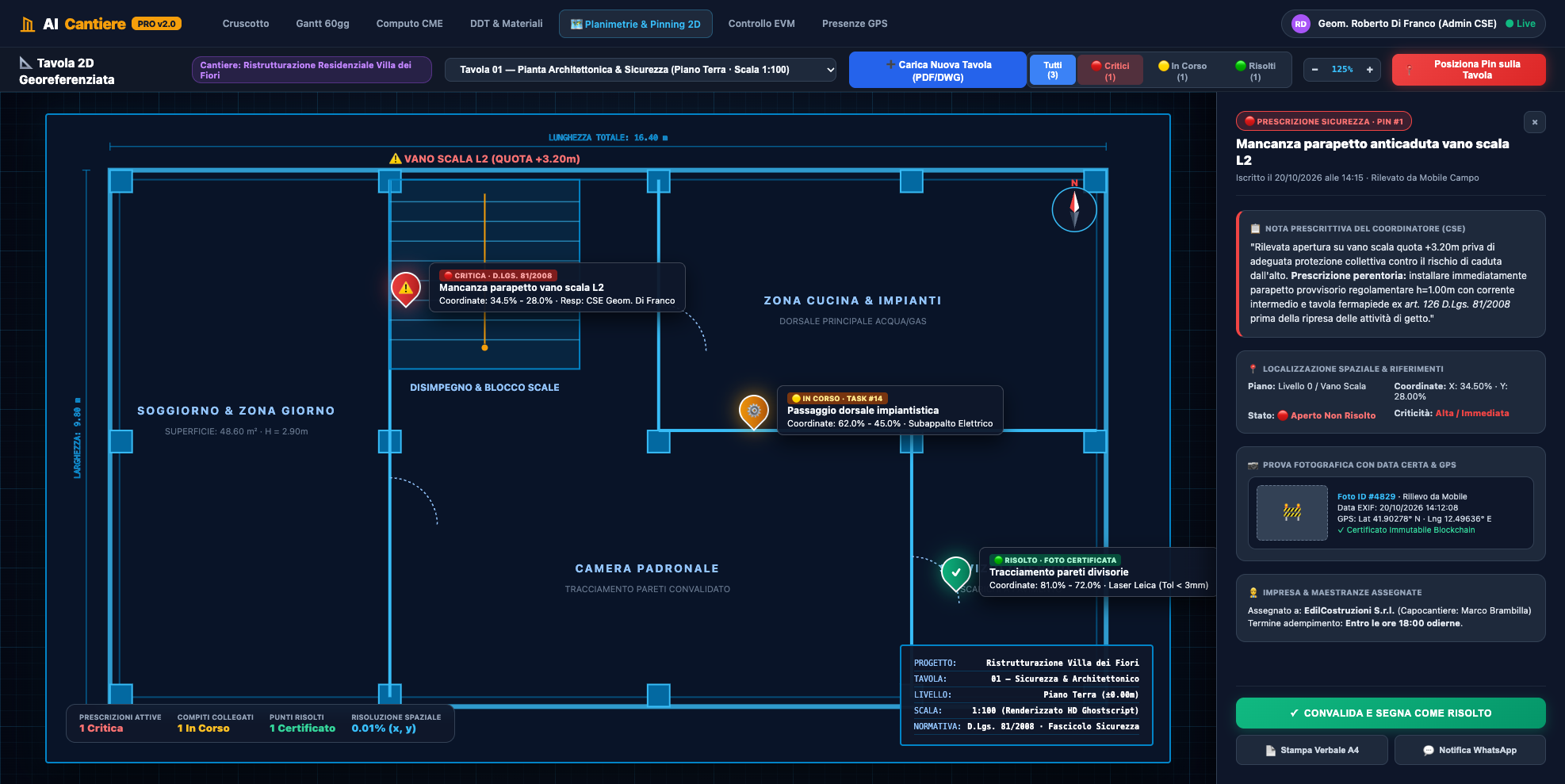Viewport: 1565px width, 784px height.
Task: Open photo thumbnail Foto ID #4829
Action: [x=1292, y=513]
